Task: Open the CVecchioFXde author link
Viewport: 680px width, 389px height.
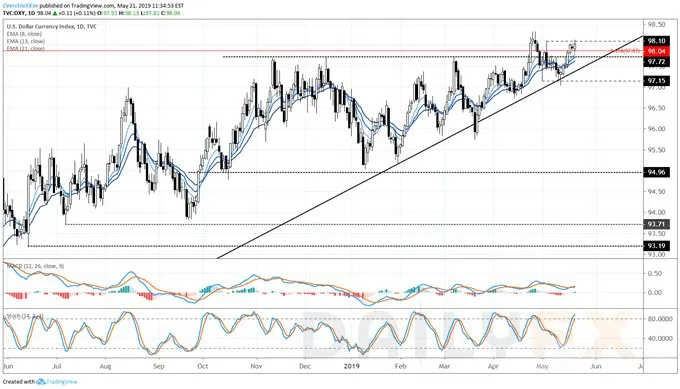Action: (20, 6)
